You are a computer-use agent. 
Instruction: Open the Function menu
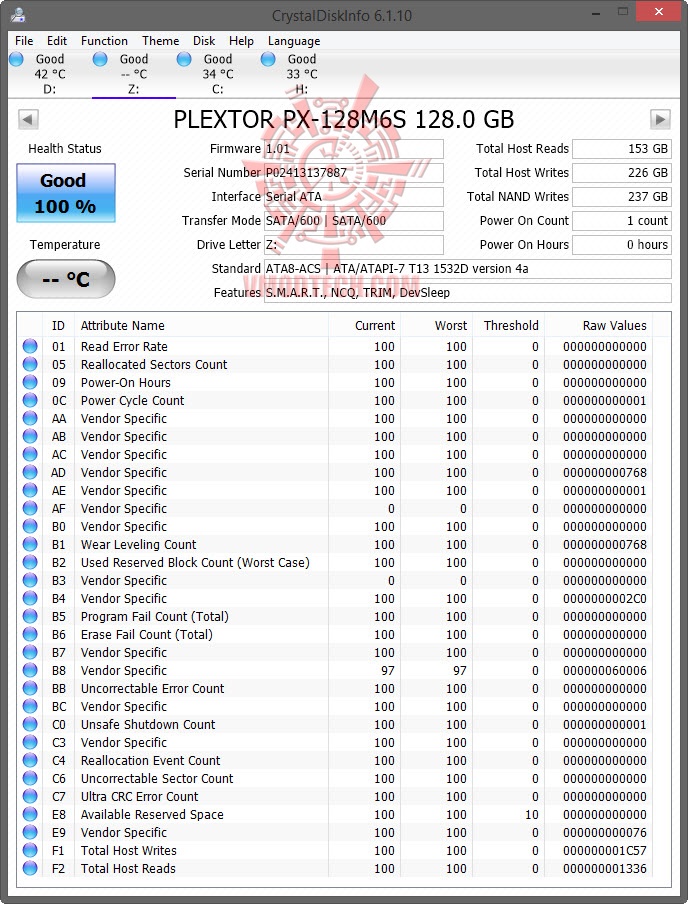[104, 41]
